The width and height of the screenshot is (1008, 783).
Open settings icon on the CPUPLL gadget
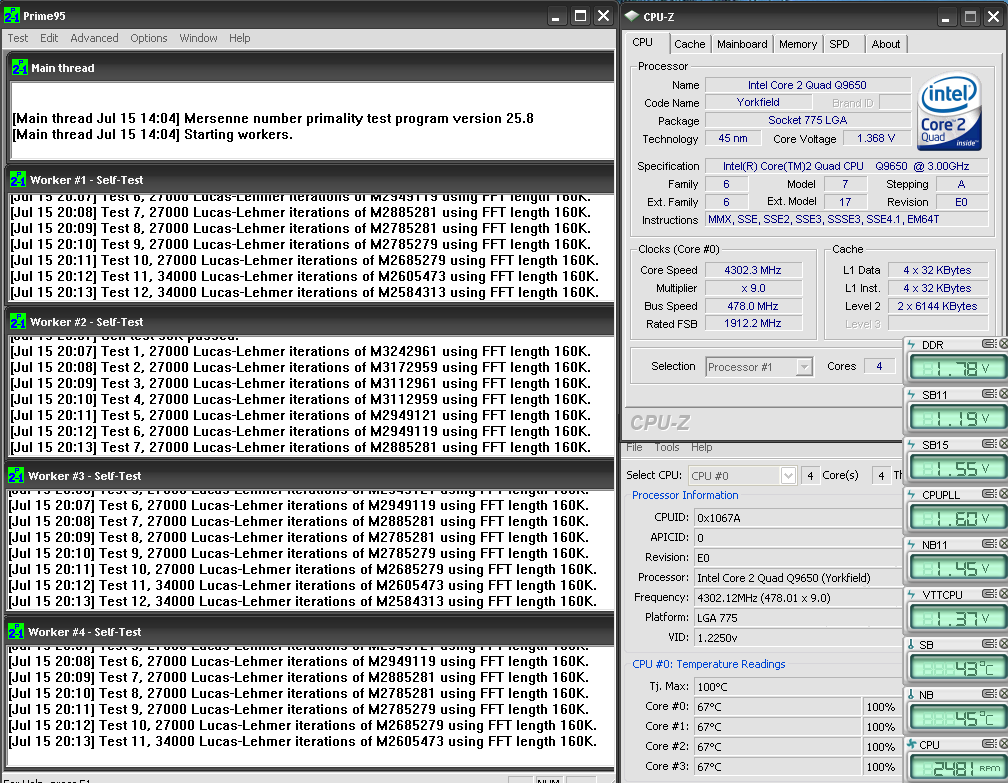(x=989, y=494)
